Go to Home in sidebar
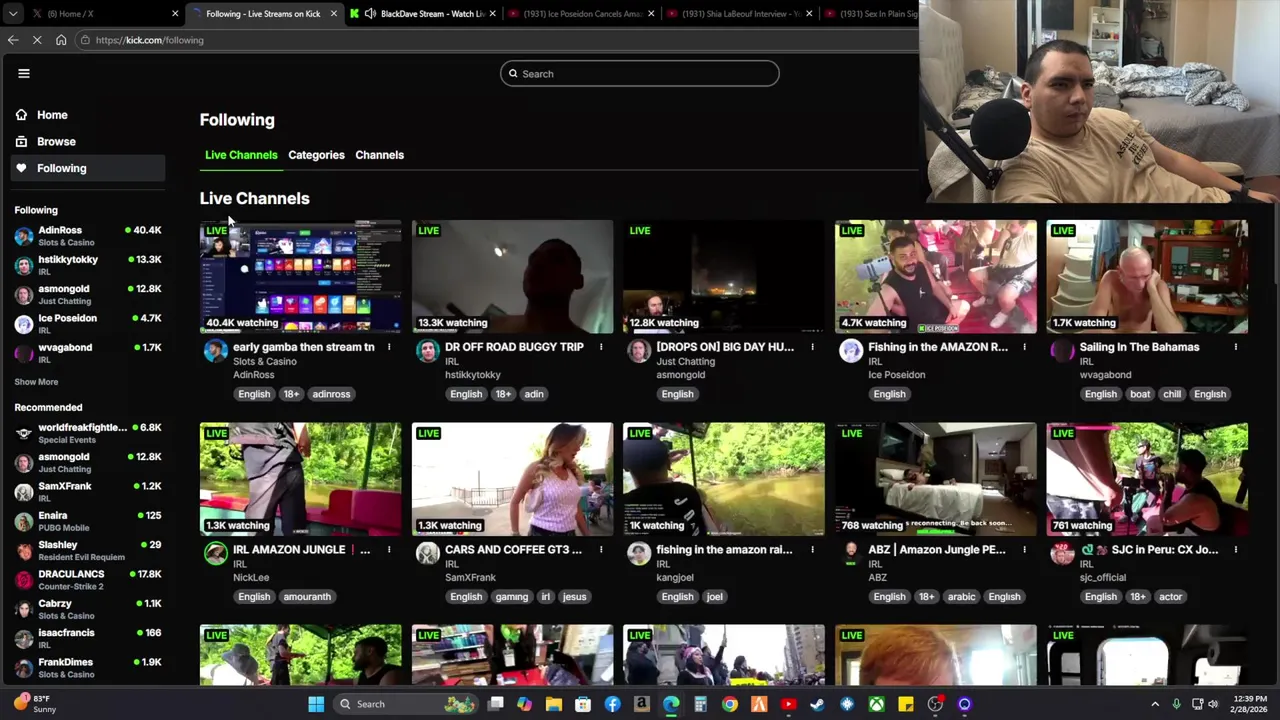 point(88,115)
